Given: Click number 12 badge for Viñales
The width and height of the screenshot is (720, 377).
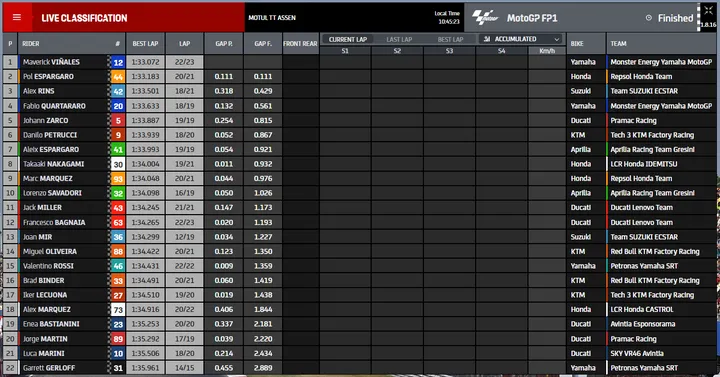Looking at the screenshot, I should [118, 62].
